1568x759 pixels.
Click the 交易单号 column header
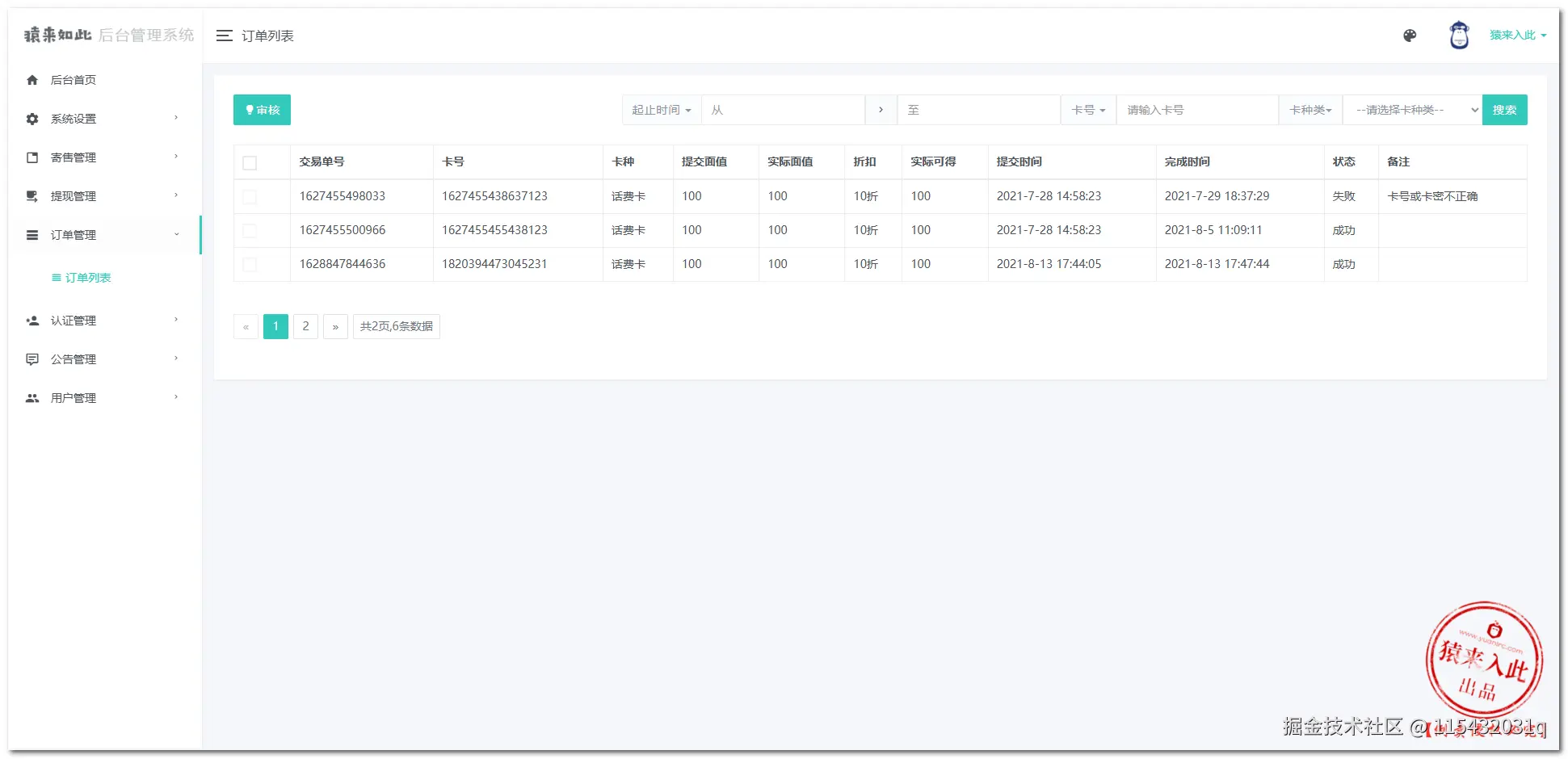(322, 161)
